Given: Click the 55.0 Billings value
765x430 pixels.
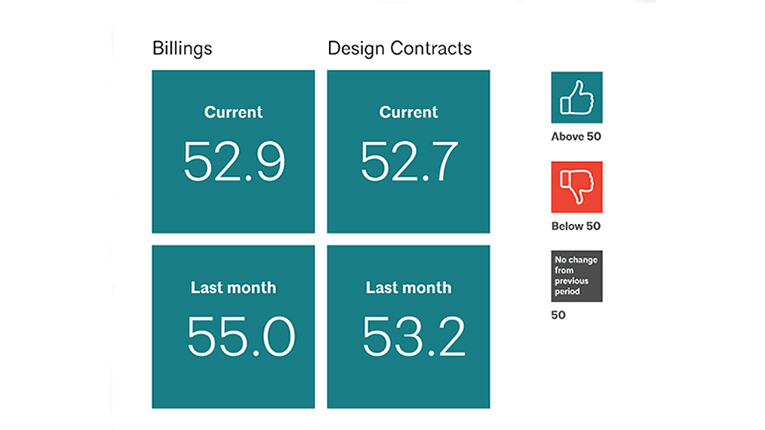Looking at the screenshot, I should (x=240, y=337).
